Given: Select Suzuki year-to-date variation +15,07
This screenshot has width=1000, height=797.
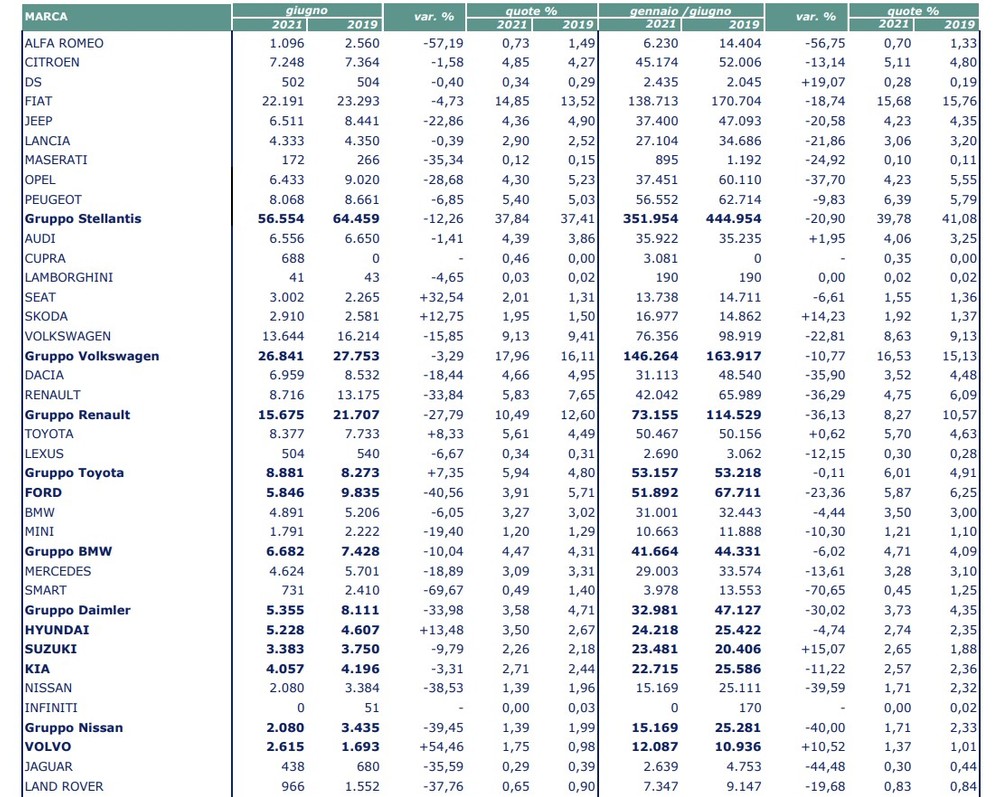Looking at the screenshot, I should [x=825, y=649].
